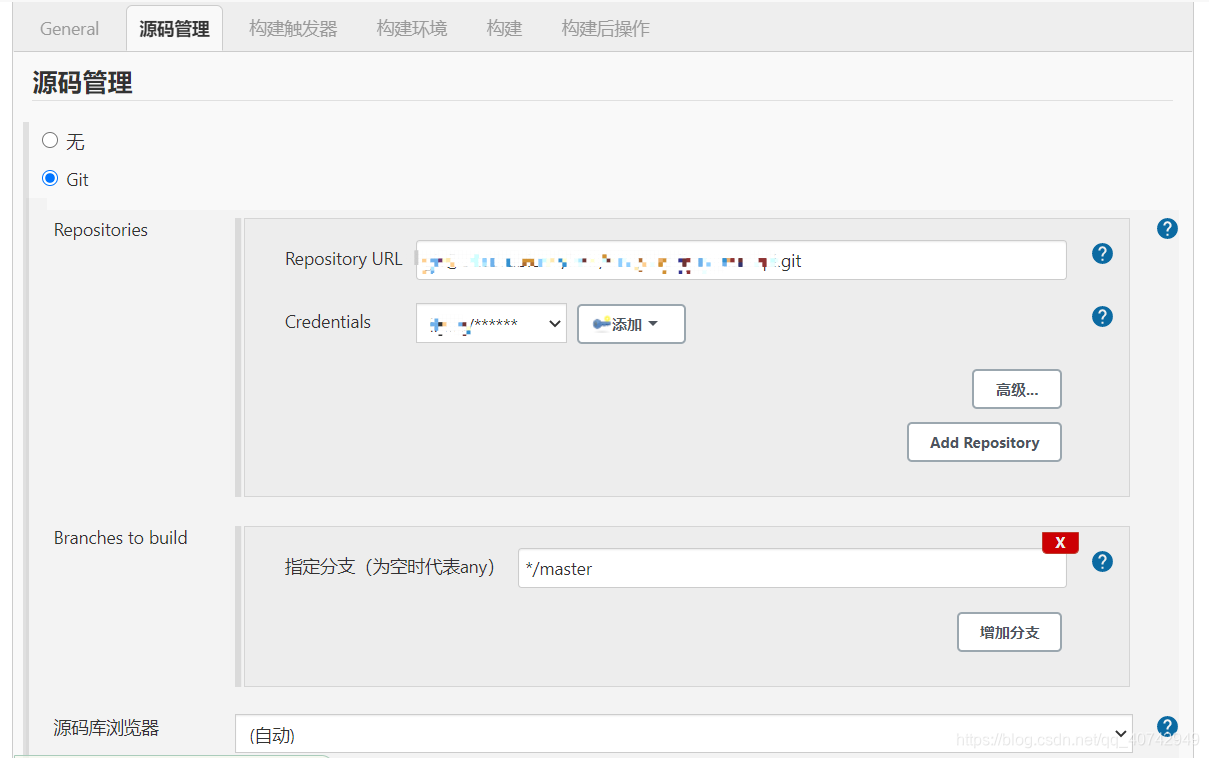Click the Add Repository button
This screenshot has width=1209, height=758.
(x=984, y=442)
